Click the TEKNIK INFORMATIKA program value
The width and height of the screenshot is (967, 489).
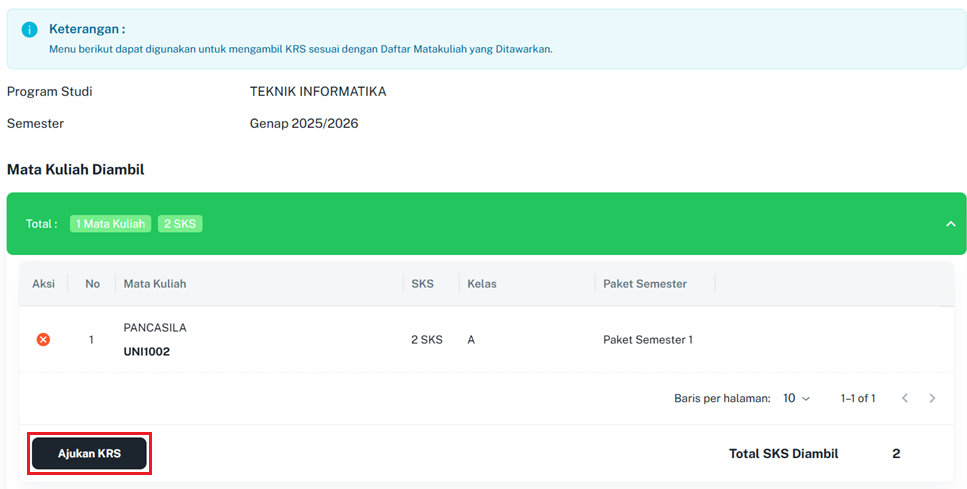click(318, 92)
